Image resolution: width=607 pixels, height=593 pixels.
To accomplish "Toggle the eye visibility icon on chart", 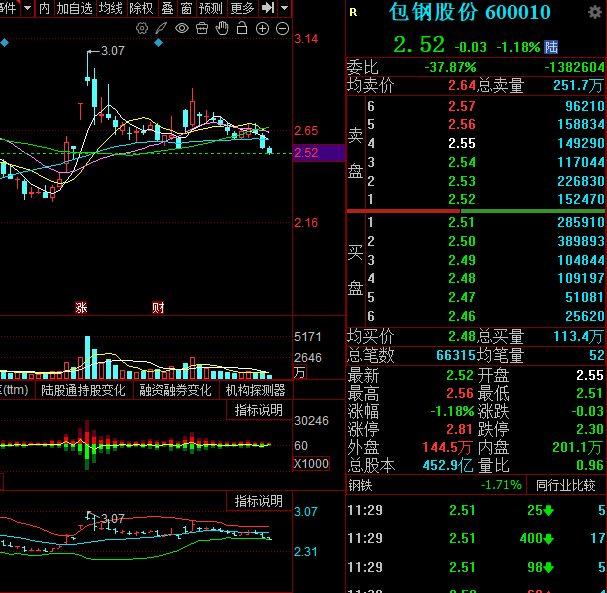I will click(182, 28).
